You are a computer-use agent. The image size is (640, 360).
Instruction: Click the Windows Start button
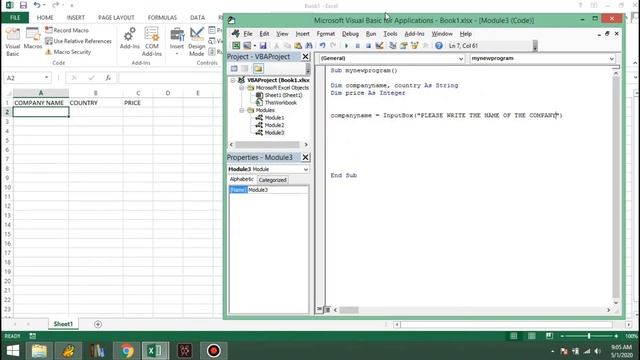pyautogui.click(x=13, y=351)
